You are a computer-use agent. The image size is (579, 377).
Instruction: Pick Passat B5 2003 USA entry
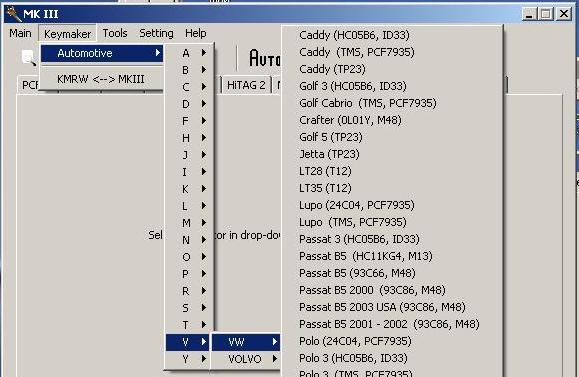[392, 307]
